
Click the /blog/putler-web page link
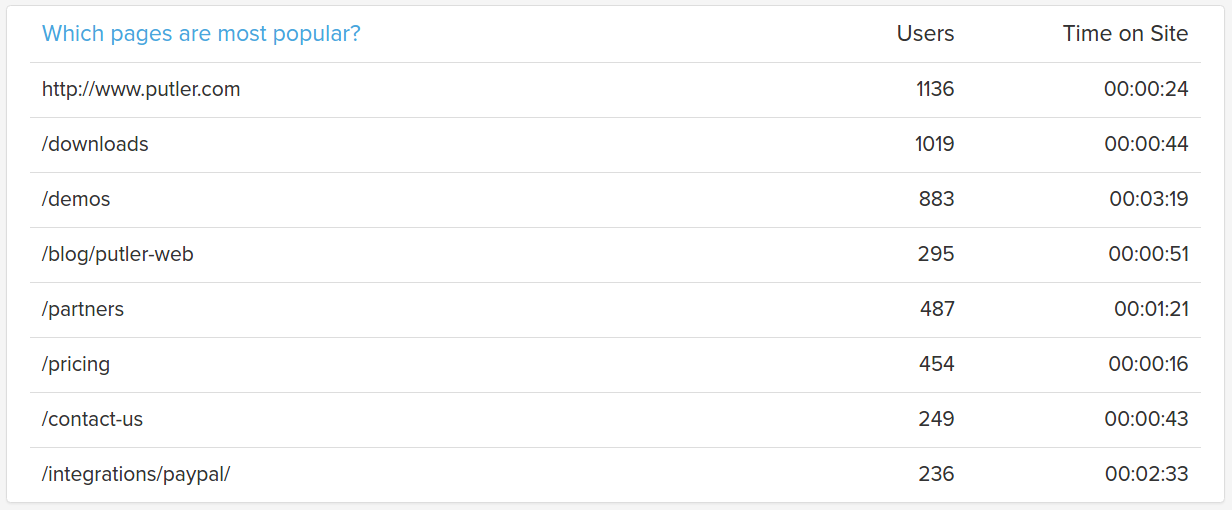click(x=118, y=254)
